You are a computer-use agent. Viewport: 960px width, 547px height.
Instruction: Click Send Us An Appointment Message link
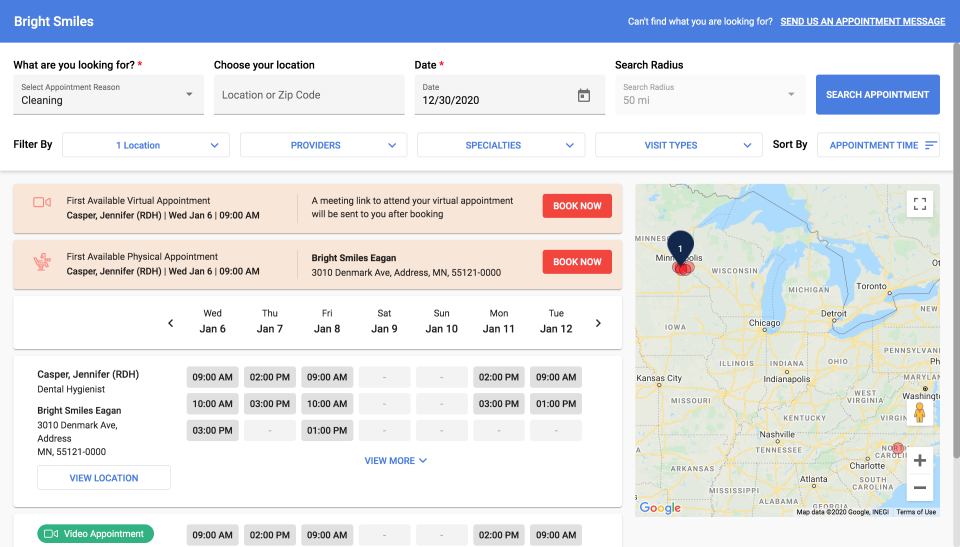(863, 21)
